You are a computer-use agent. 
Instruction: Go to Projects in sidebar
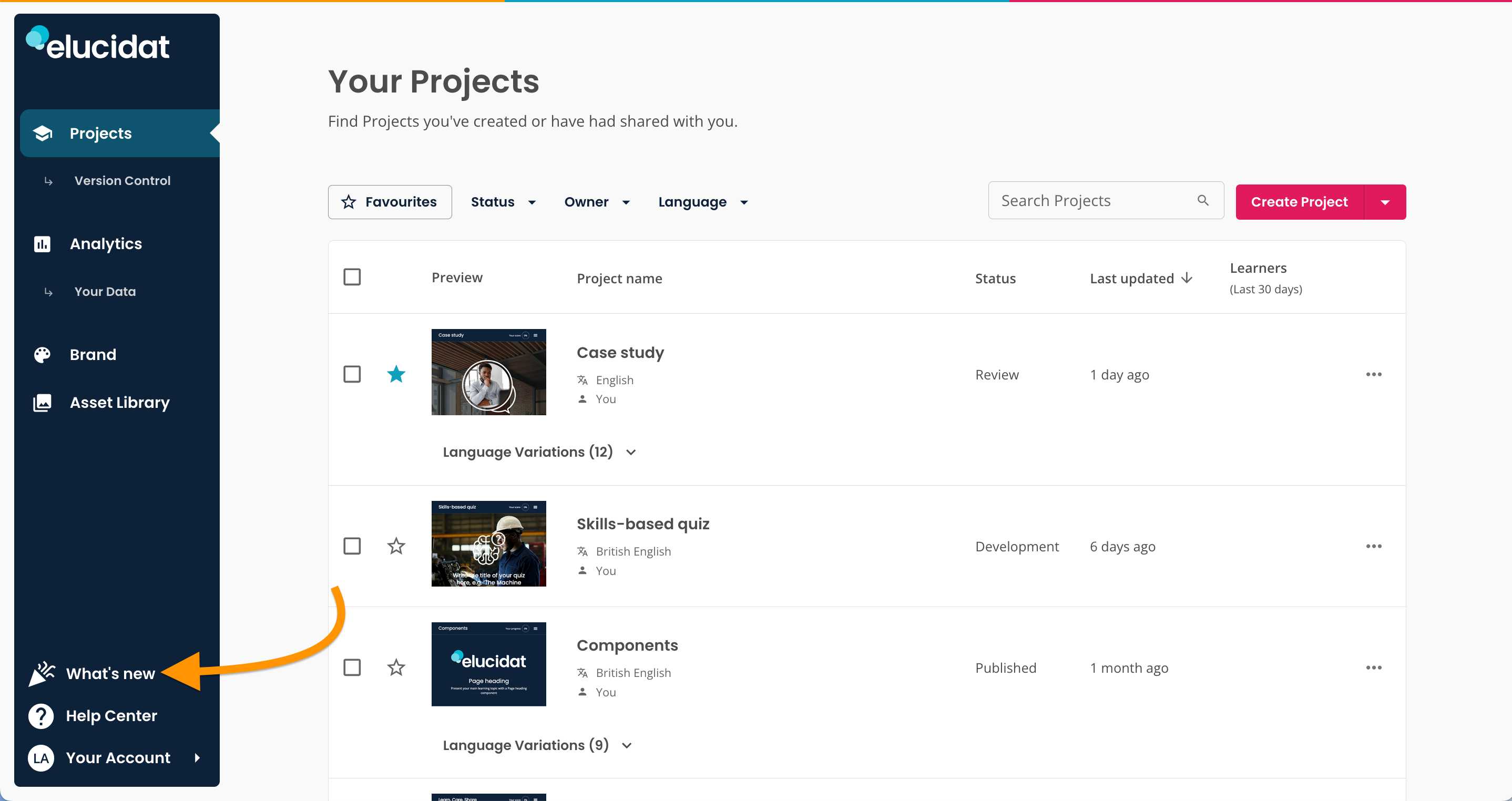tap(120, 133)
